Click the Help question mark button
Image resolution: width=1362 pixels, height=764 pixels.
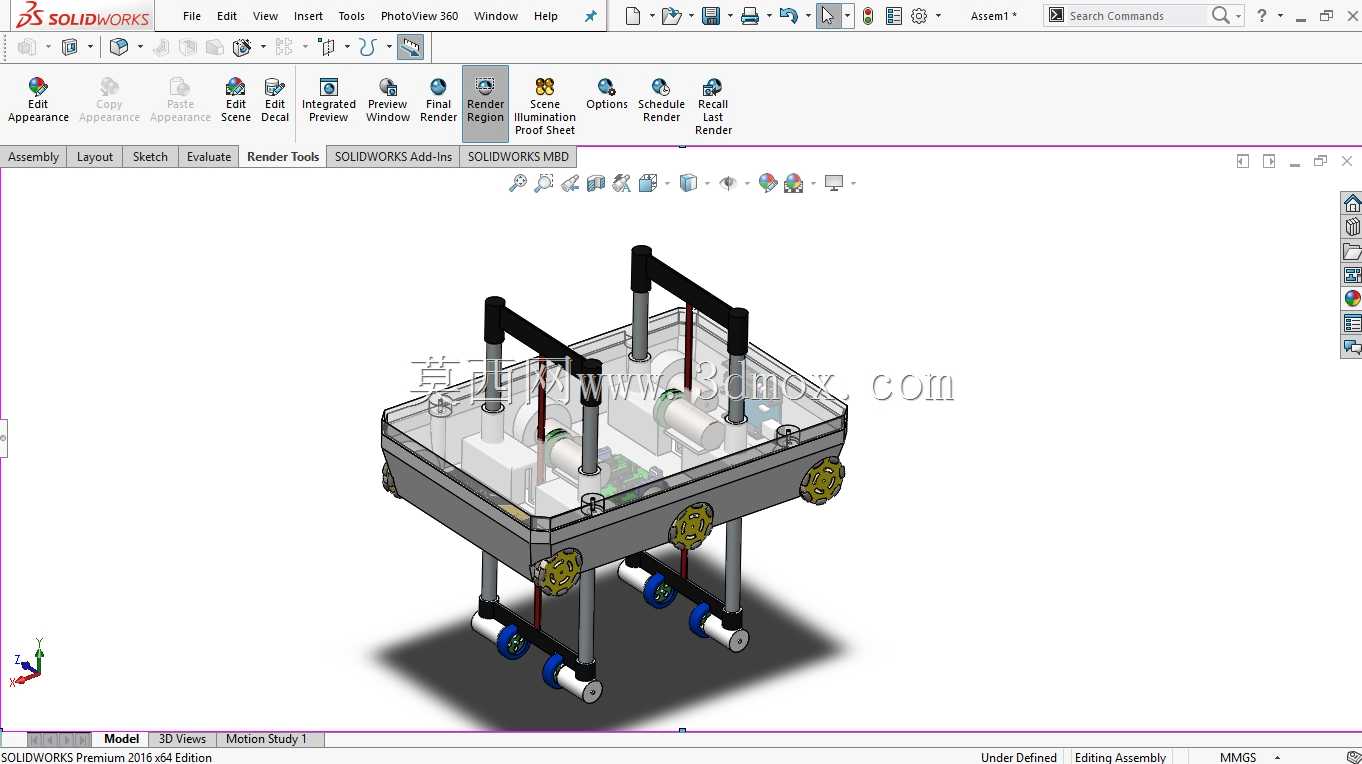pyautogui.click(x=1262, y=16)
